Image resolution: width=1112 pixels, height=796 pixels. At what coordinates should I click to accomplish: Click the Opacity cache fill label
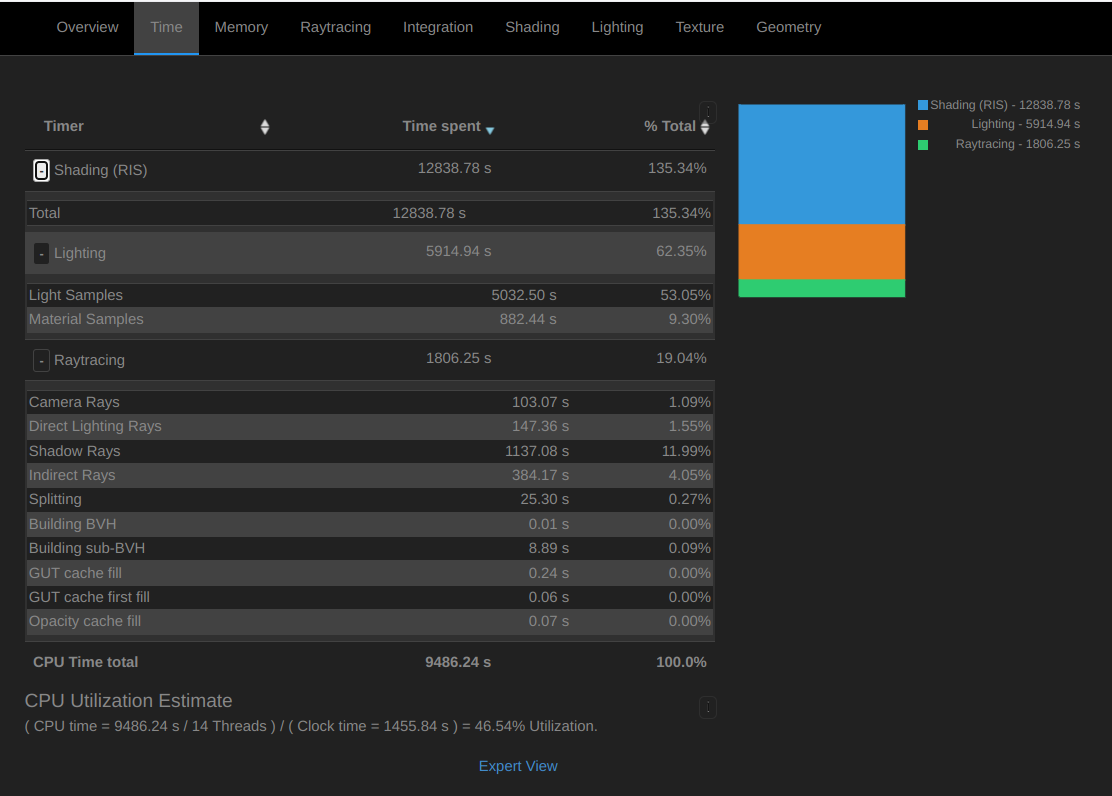85,621
